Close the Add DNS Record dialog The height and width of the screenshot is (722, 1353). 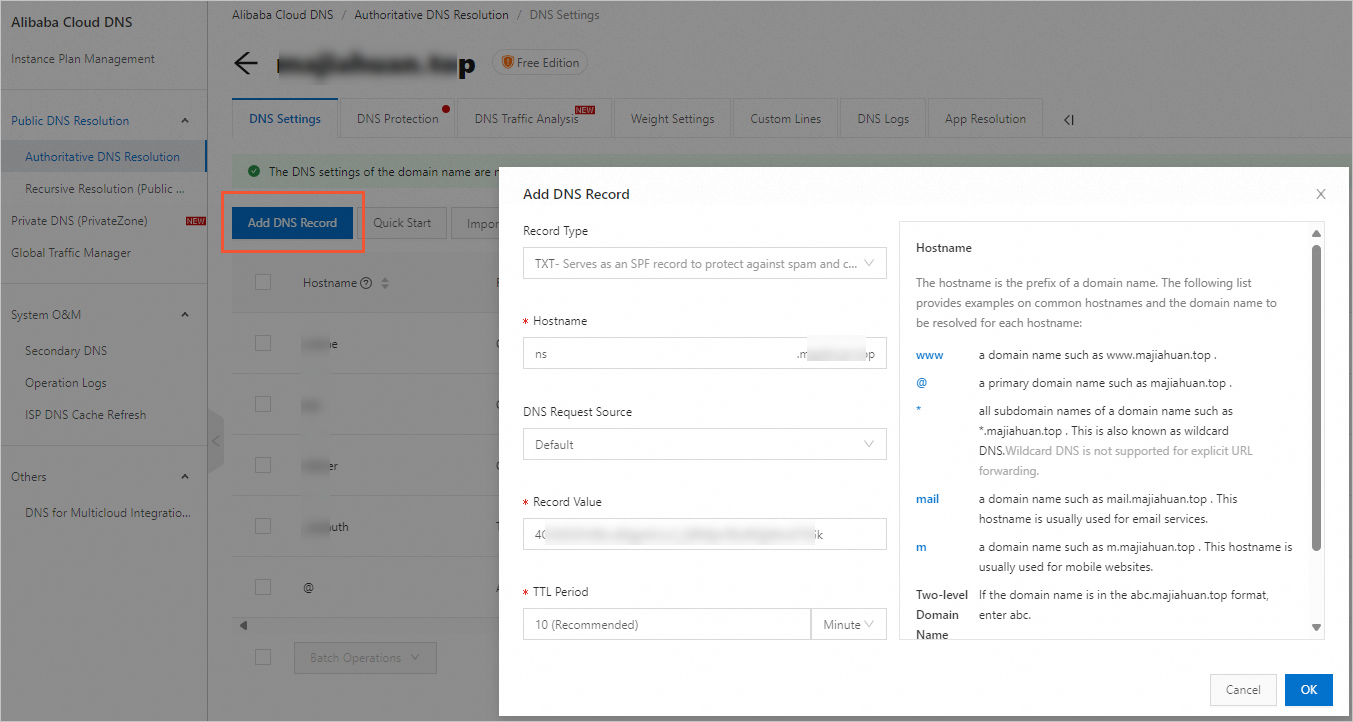point(1320,193)
